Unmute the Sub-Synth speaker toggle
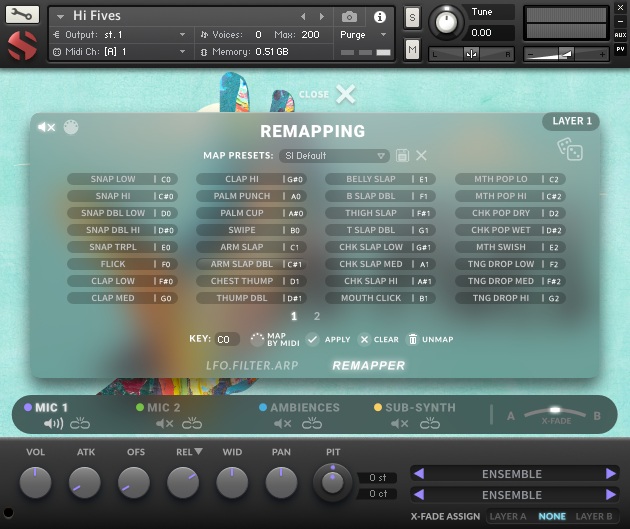Viewport: 630px width, 529px height. coord(399,423)
